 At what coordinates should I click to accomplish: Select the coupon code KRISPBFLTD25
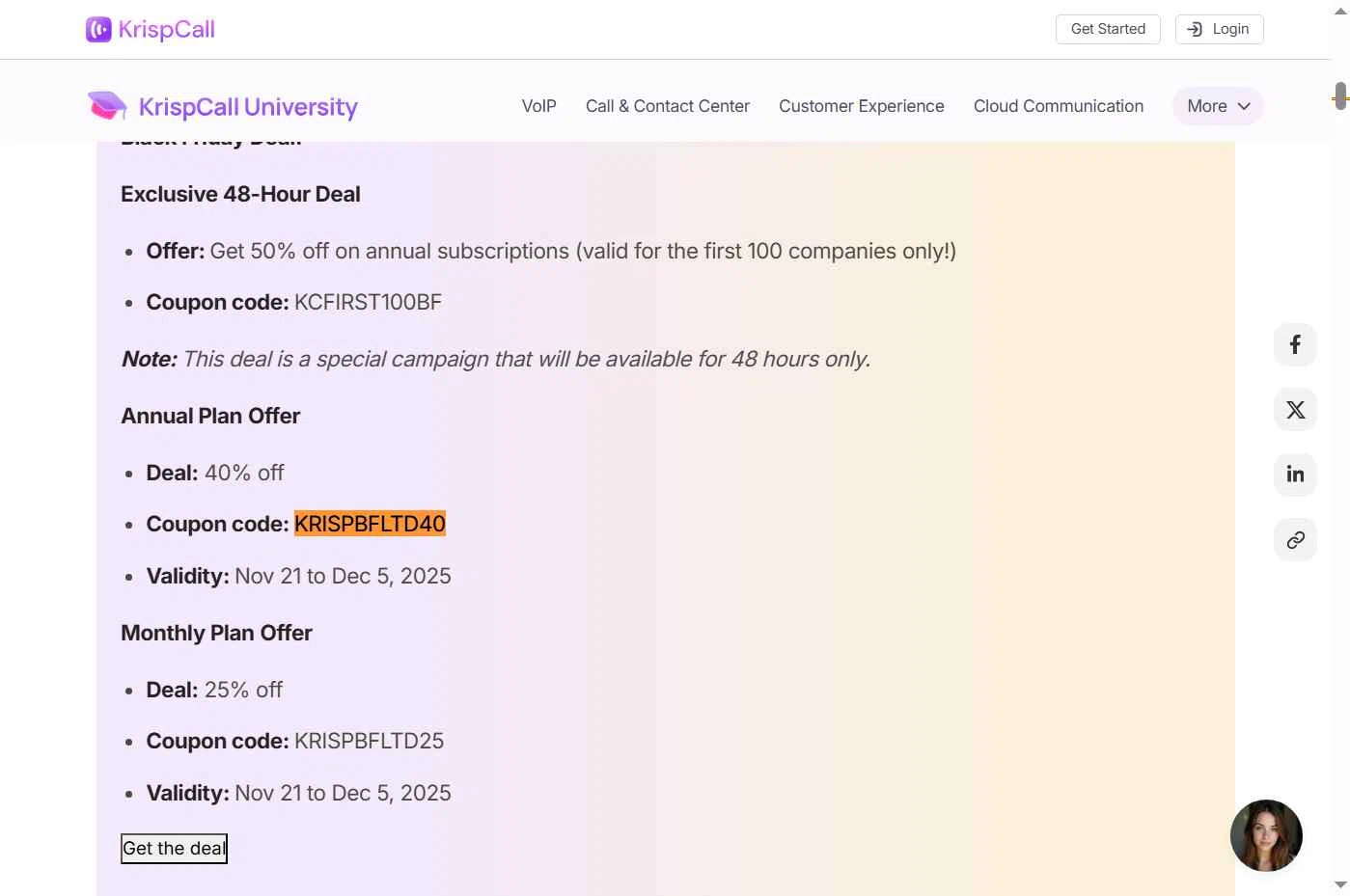(369, 741)
